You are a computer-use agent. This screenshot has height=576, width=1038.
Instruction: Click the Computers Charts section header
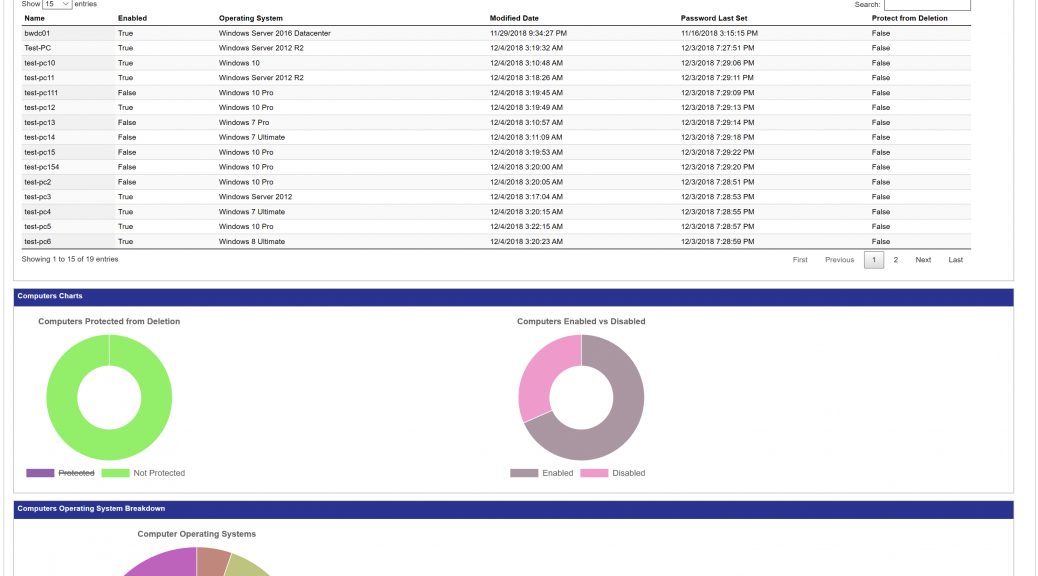tap(514, 297)
